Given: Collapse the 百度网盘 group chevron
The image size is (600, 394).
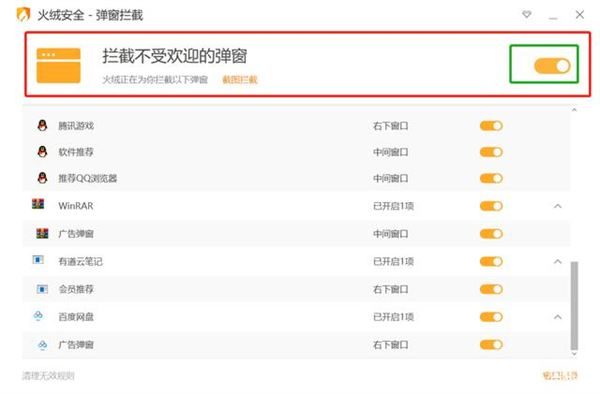Looking at the screenshot, I should [x=558, y=317].
